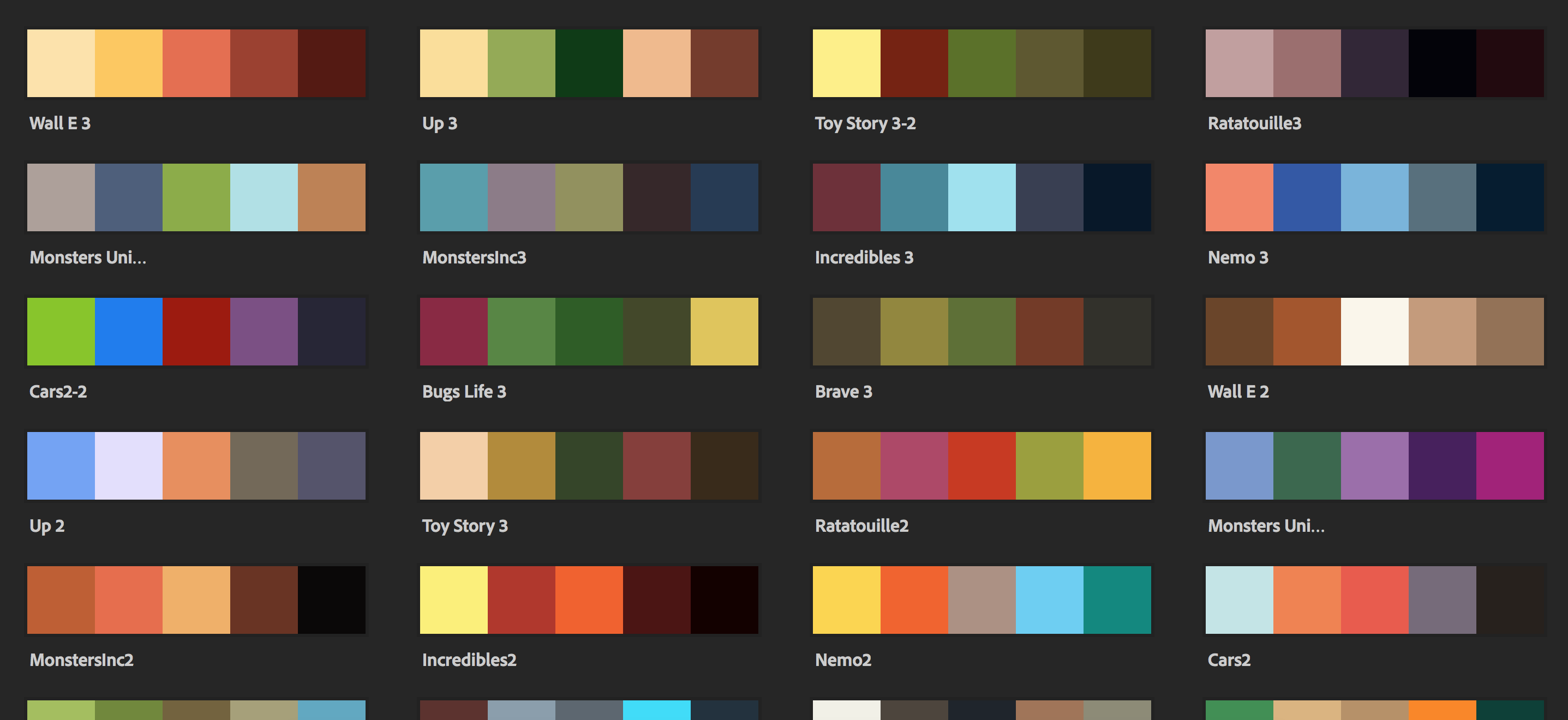This screenshot has width=1568, height=720.
Task: Select the Toy Story 3 label
Action: tap(464, 526)
